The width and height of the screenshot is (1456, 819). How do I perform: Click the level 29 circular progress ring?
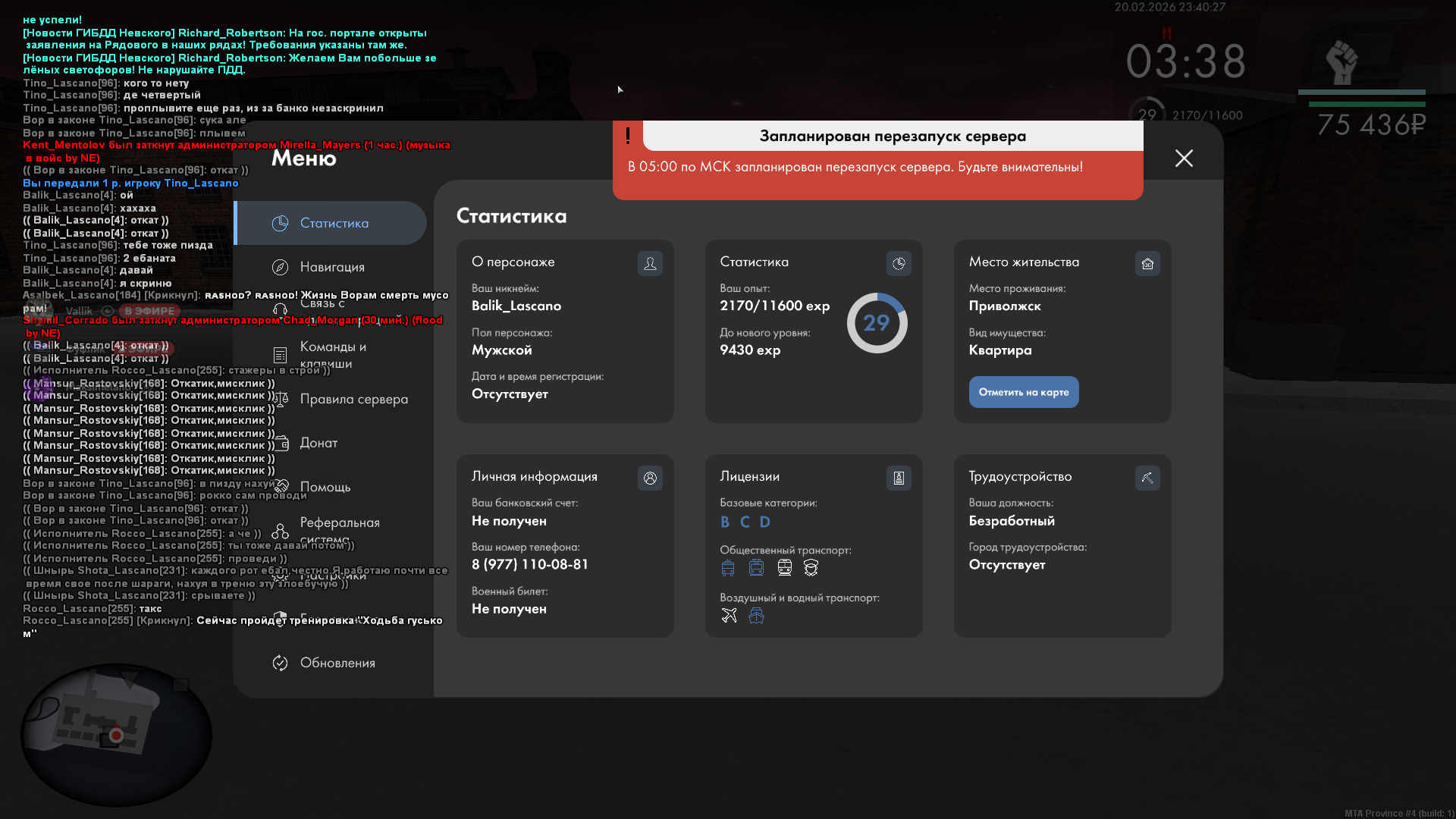click(x=877, y=323)
